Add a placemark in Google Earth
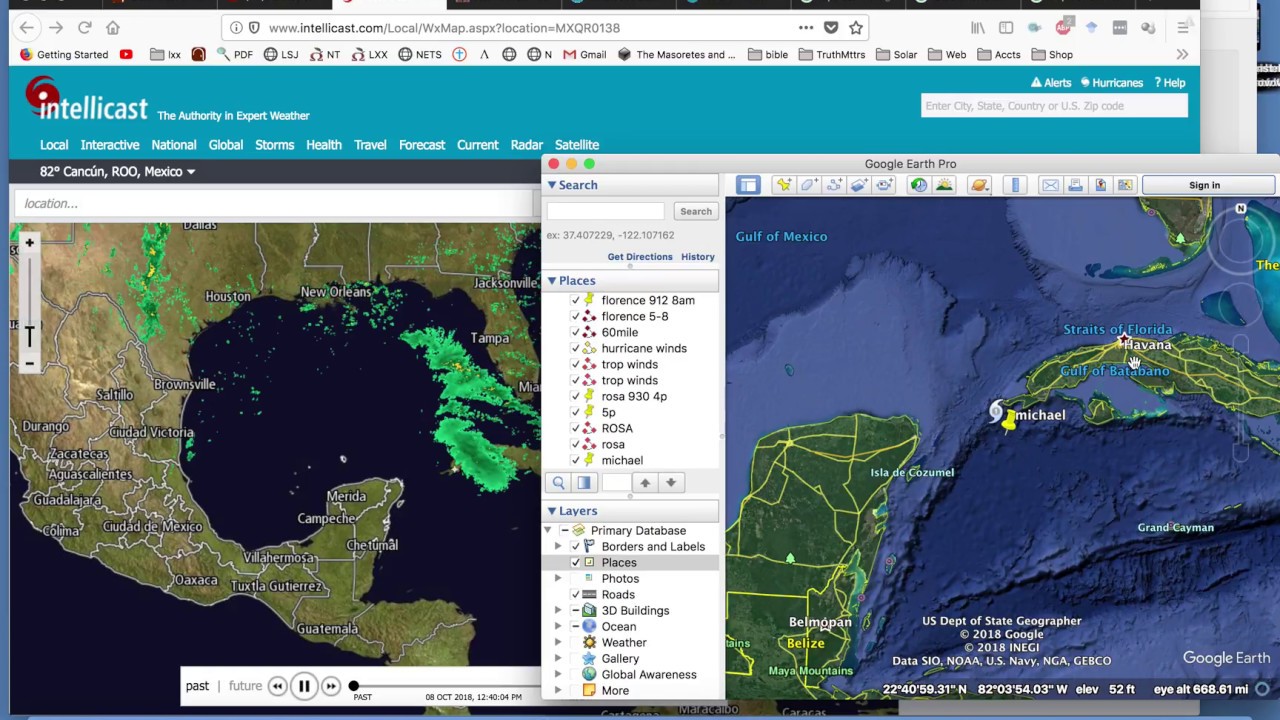Viewport: 1280px width, 720px height. coord(783,185)
